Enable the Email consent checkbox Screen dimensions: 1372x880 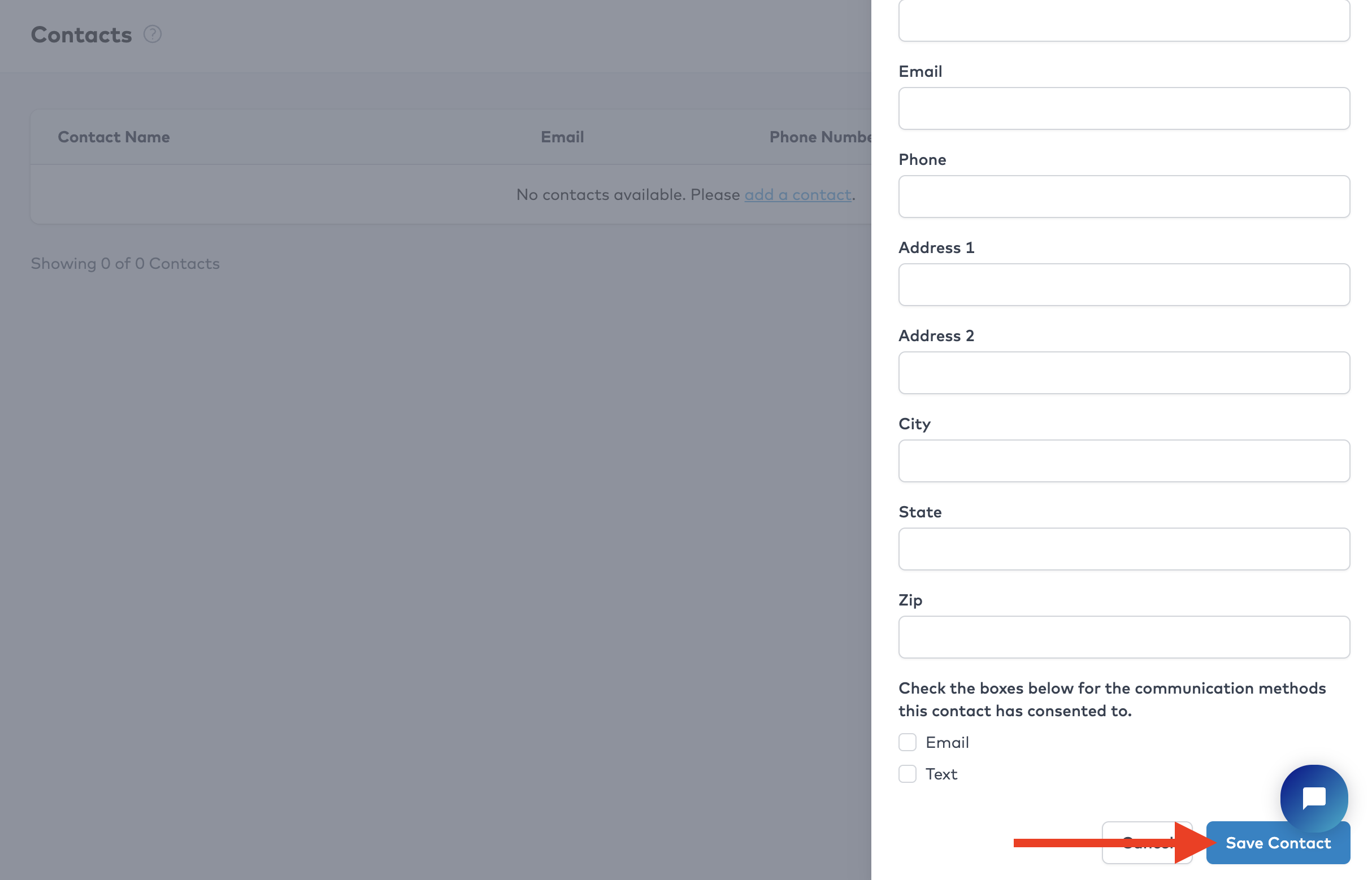(x=908, y=742)
